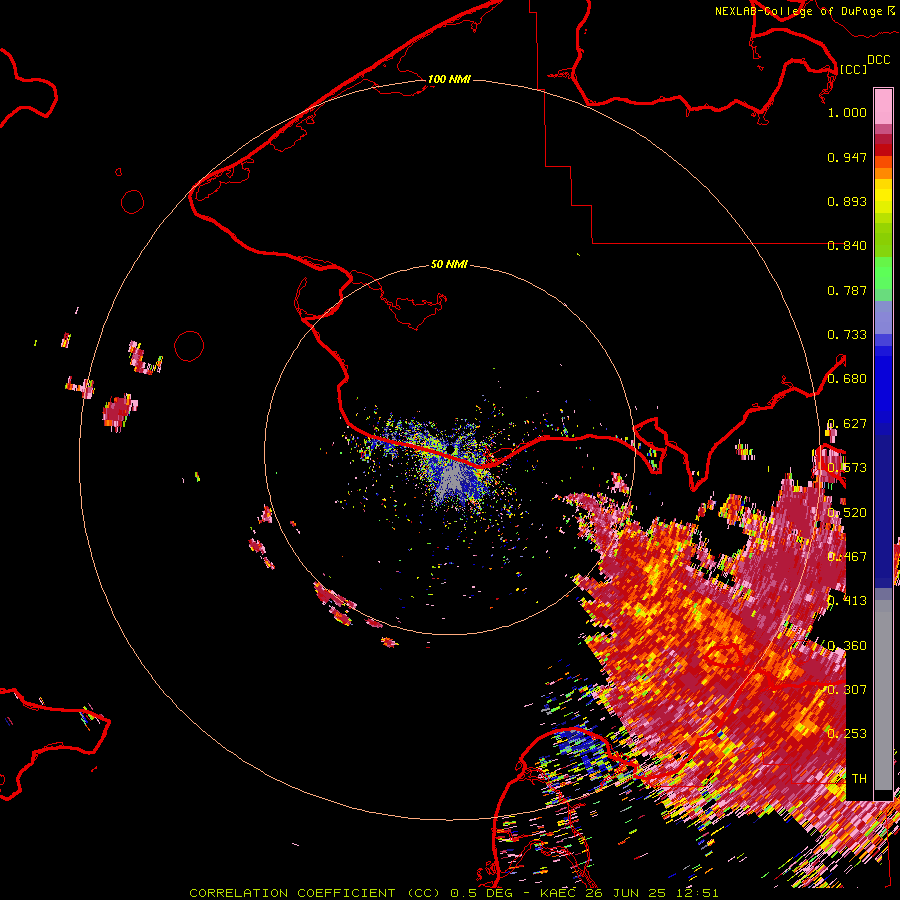Select the 0.680 legend value
This screenshot has width=900, height=900.
coord(847,379)
